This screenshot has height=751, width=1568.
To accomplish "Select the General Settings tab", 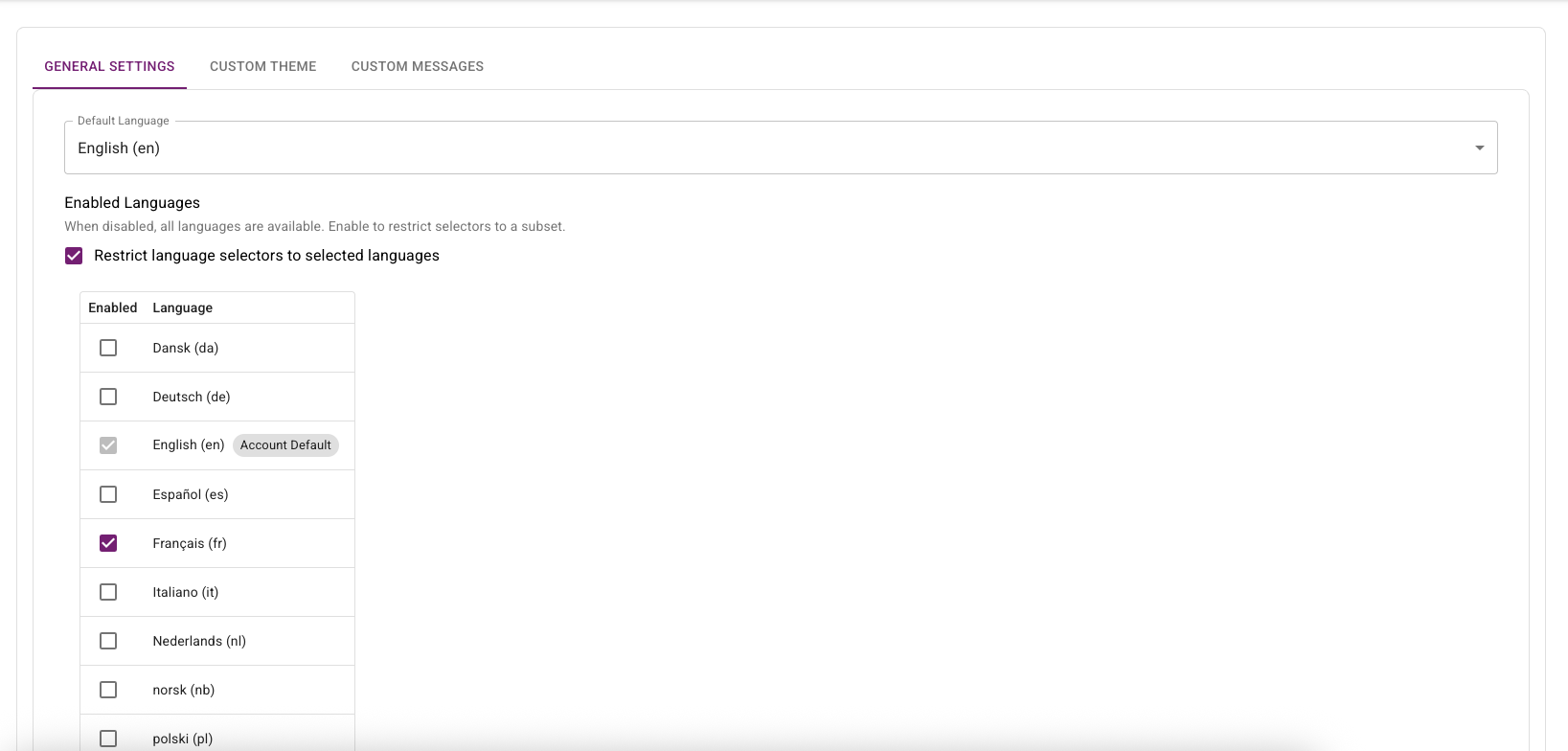I will click(109, 66).
